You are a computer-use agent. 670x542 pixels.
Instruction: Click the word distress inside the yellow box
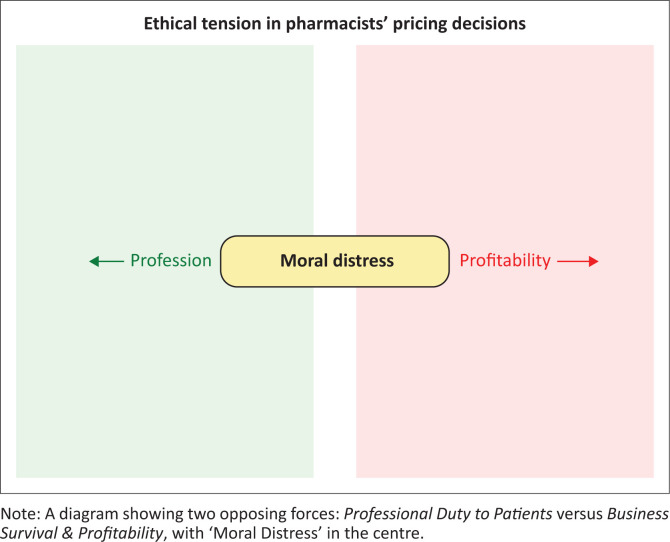pos(363,261)
